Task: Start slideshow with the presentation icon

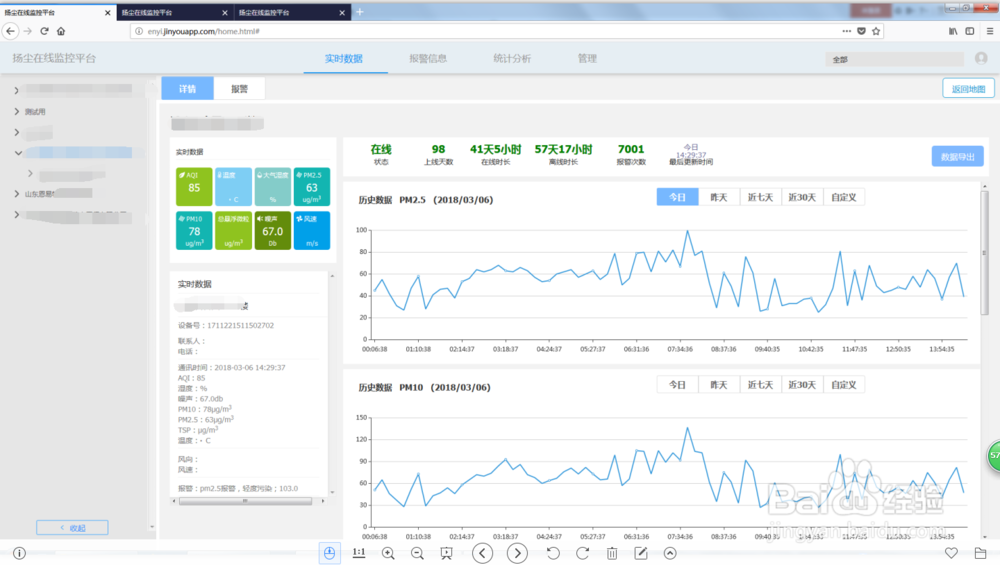Action: click(446, 554)
